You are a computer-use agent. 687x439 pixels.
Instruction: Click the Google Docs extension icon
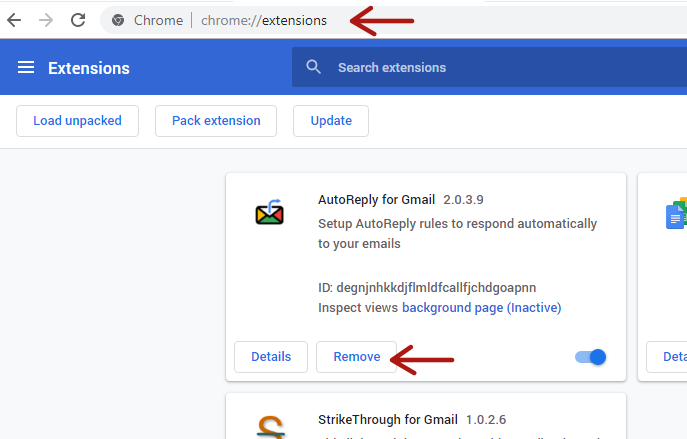coord(676,213)
